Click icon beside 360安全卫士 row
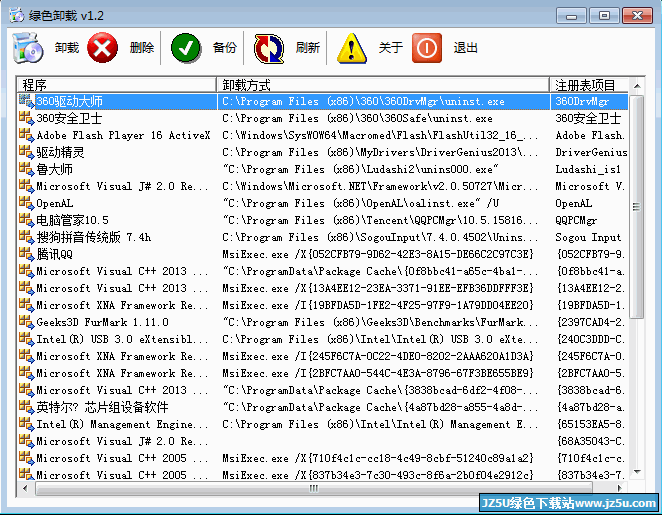662x515 pixels. (27, 118)
